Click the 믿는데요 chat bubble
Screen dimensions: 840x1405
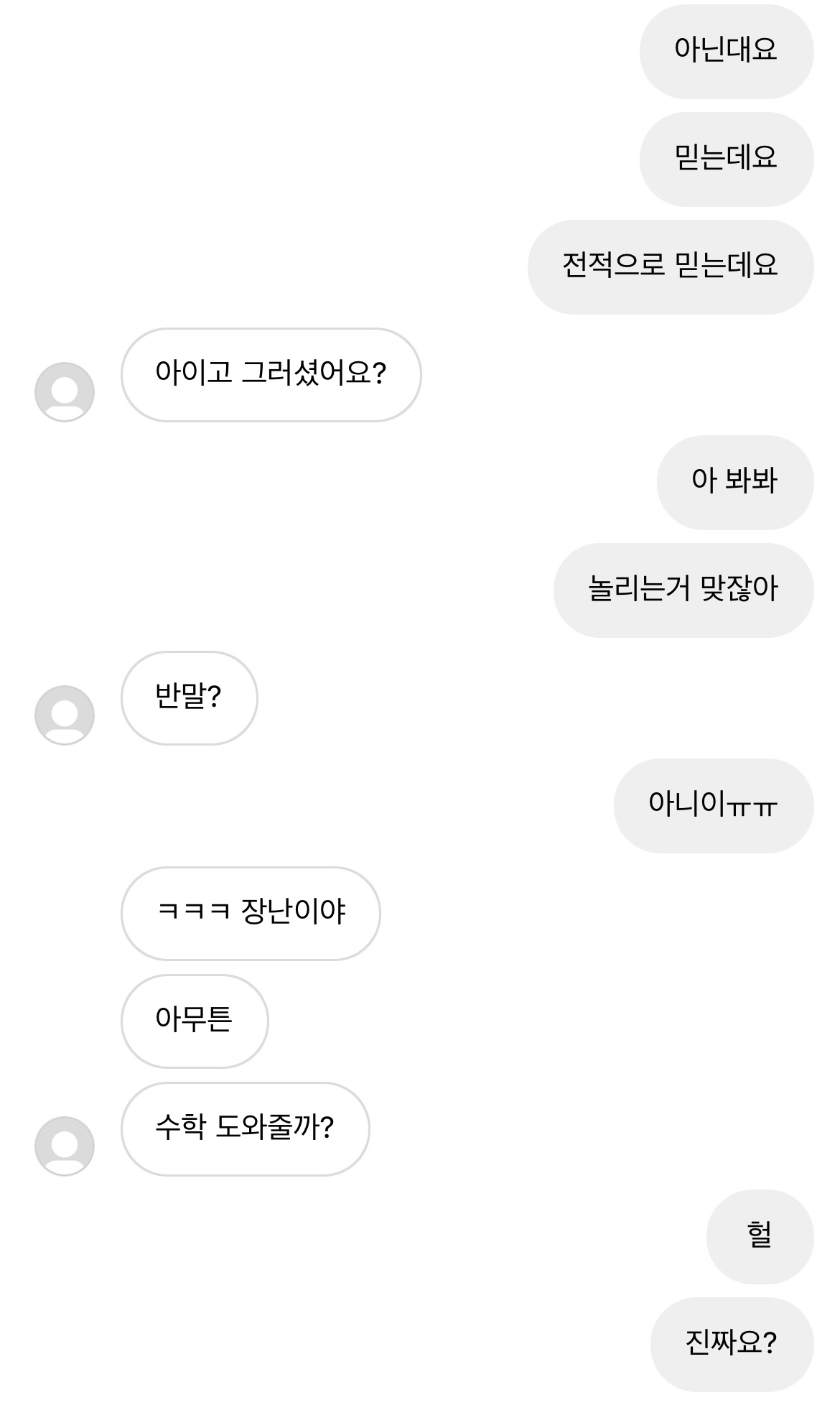726,159
